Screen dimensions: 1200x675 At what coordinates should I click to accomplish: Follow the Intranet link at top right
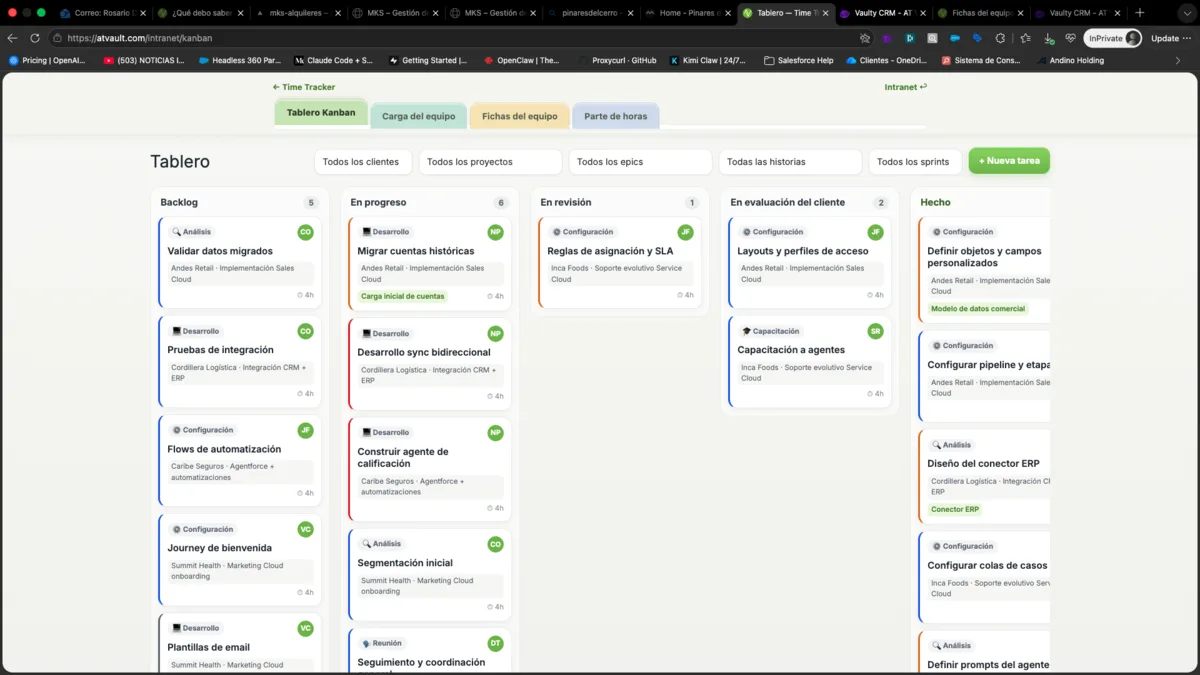click(906, 87)
